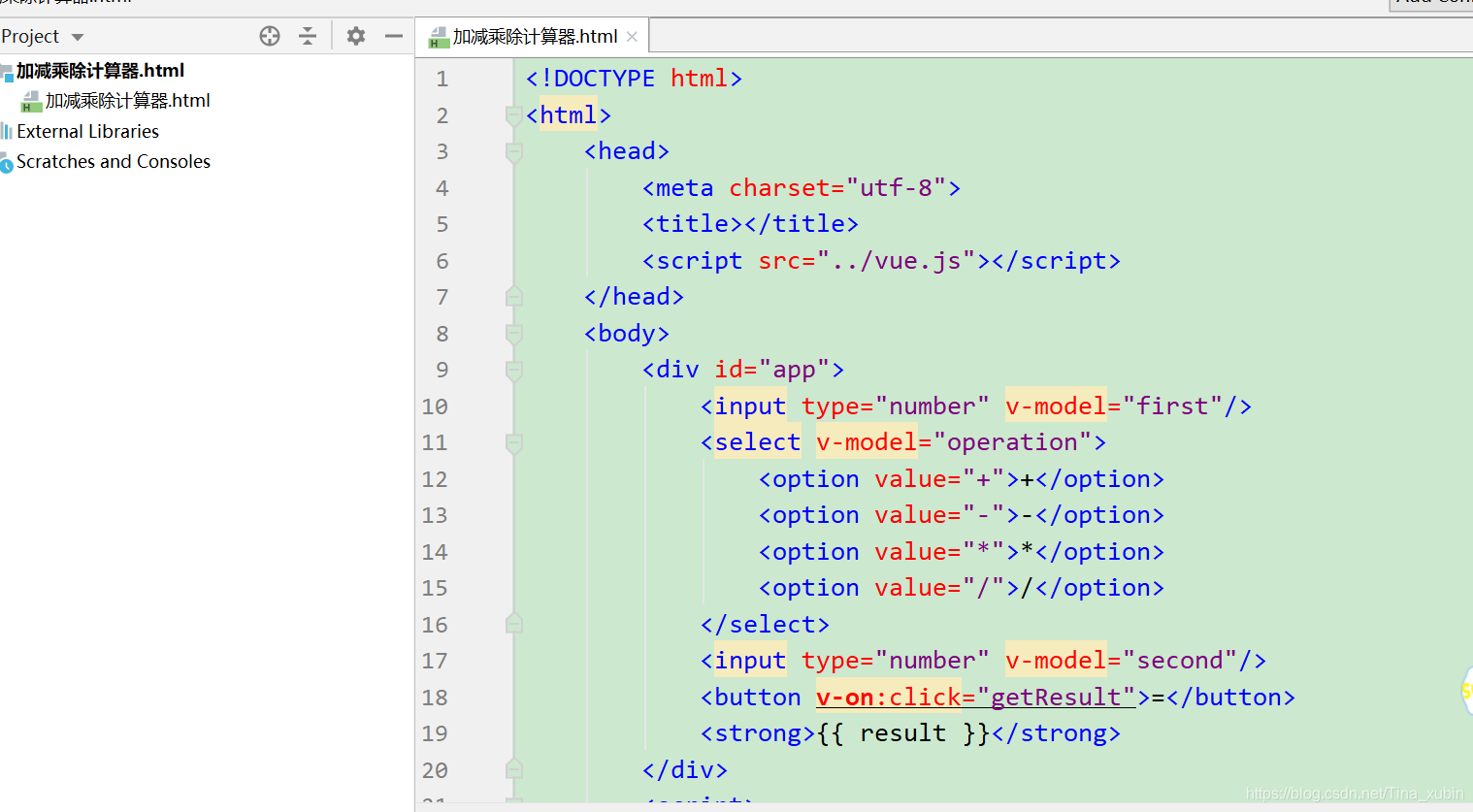Select External Libraries in the project tree
This screenshot has width=1473, height=812.
87,131
